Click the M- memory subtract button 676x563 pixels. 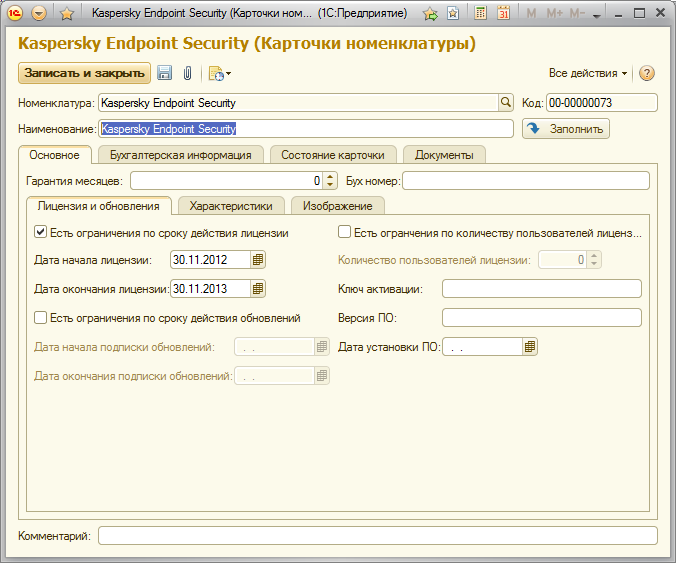coord(576,13)
